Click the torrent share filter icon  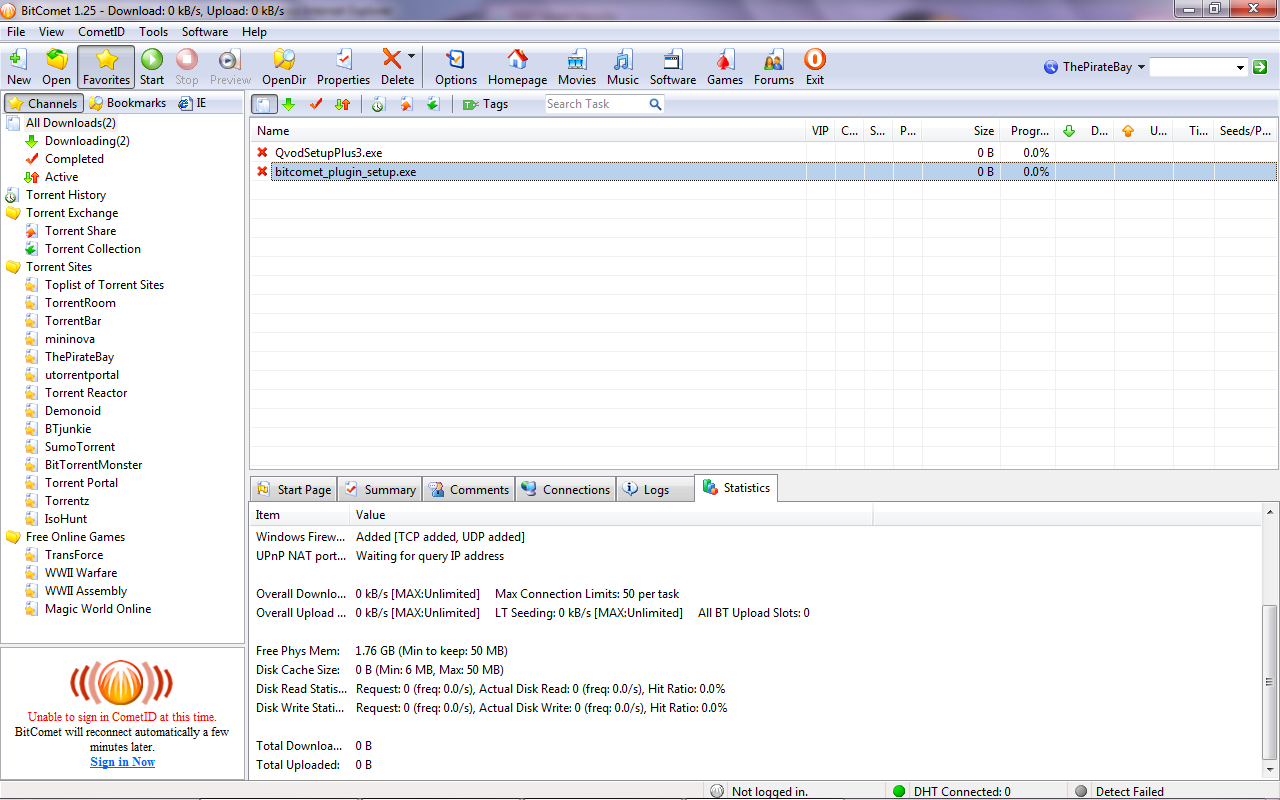coord(406,104)
